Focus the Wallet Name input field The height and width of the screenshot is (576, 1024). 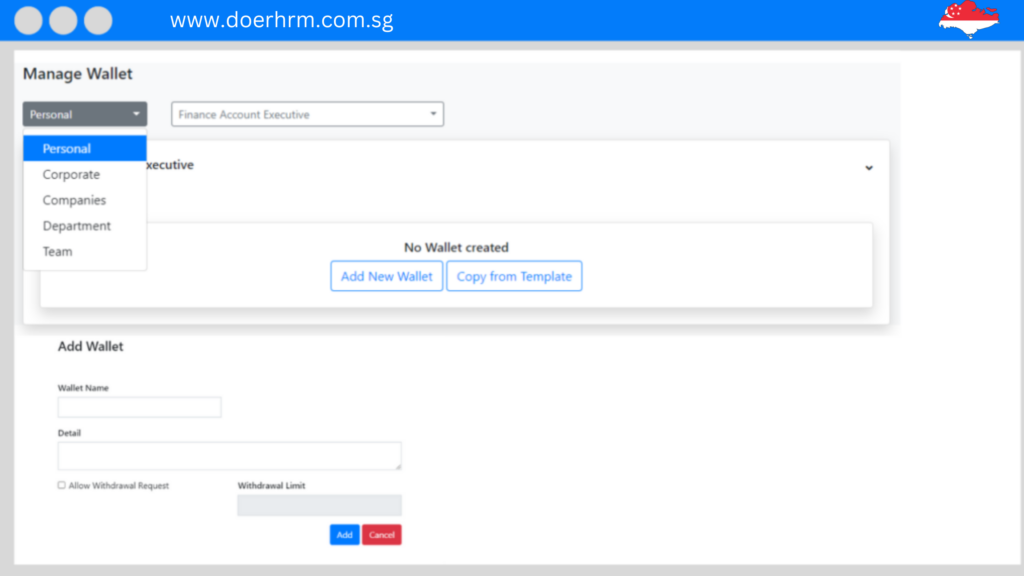(x=140, y=407)
